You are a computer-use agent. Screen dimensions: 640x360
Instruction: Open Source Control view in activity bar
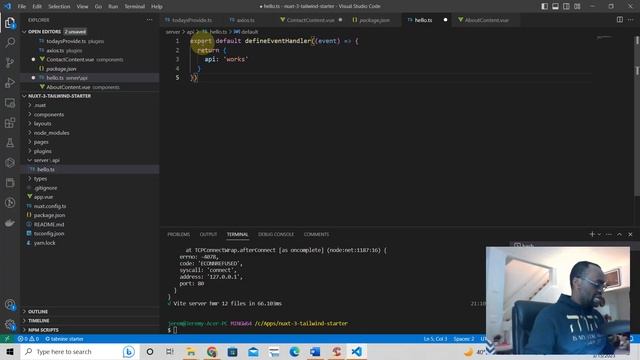[10, 62]
